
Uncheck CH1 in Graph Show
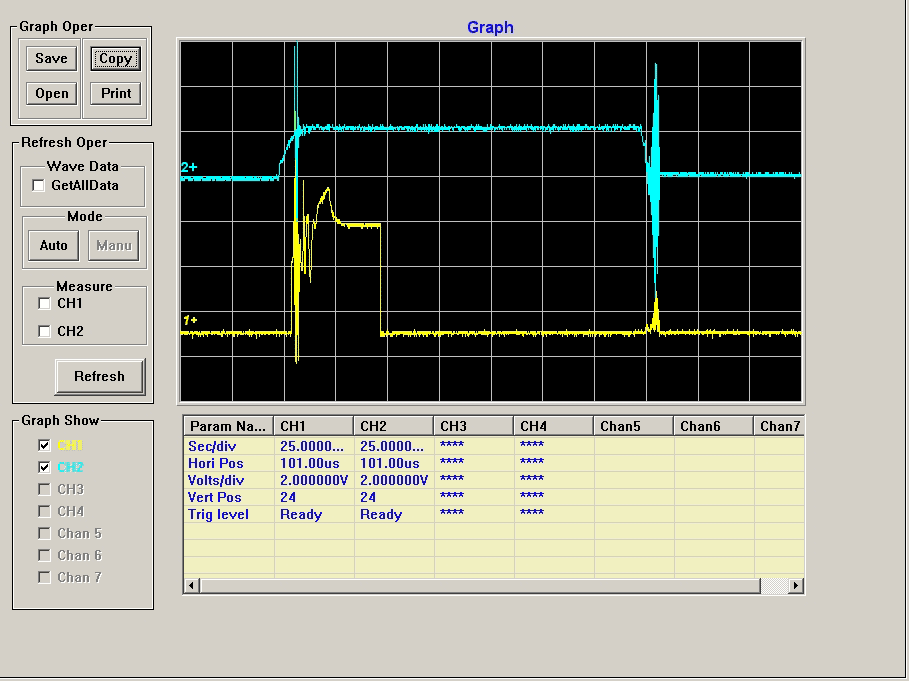(44, 445)
